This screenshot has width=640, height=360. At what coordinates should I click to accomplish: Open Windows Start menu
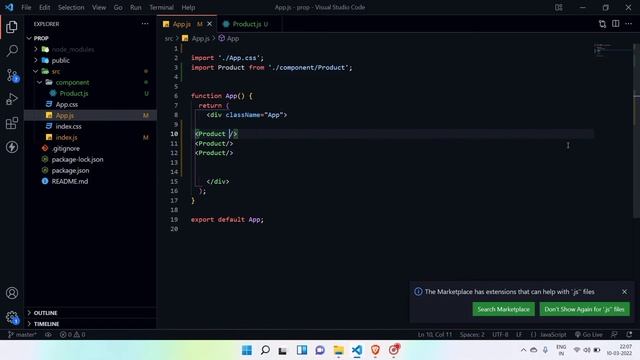tap(247, 350)
